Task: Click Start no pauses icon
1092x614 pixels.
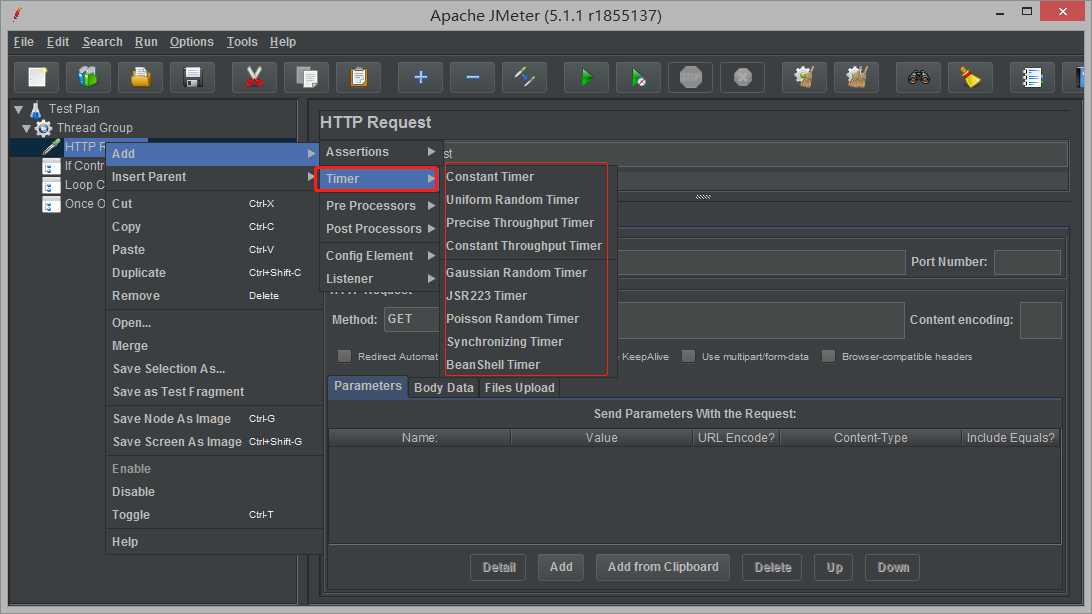Action: click(638, 77)
